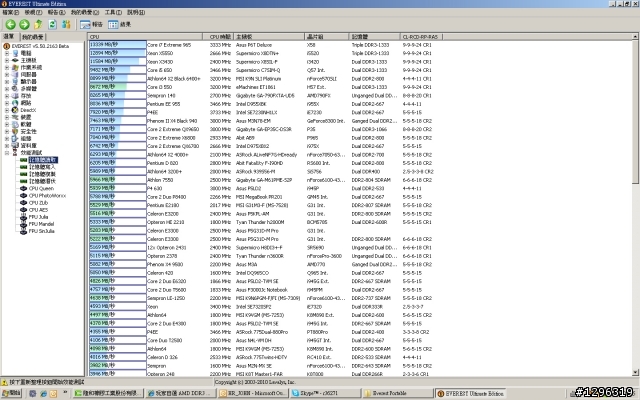This screenshot has width=640, height=400.
Task: Switch to the AMD DDR3 browser taskbar button
Action: pyautogui.click(x=180, y=393)
